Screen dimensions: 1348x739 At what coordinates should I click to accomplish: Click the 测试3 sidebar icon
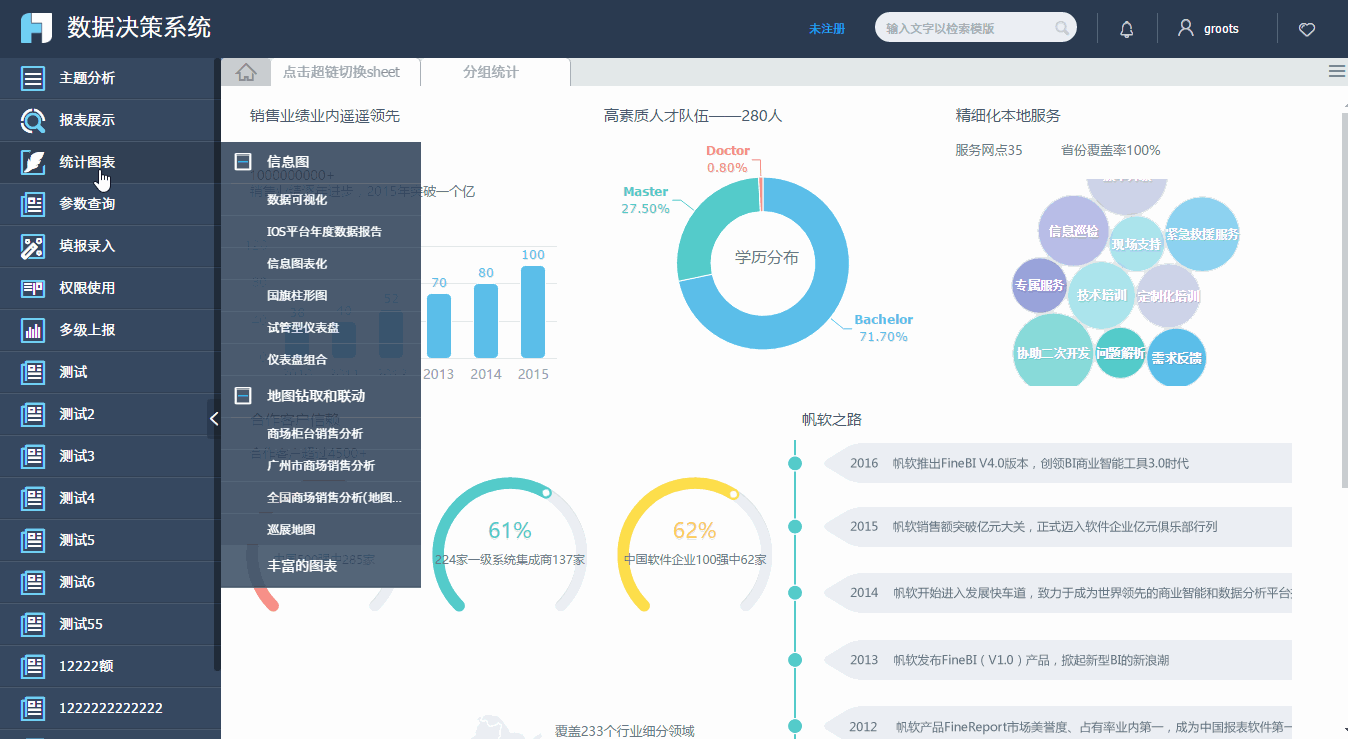(33, 456)
